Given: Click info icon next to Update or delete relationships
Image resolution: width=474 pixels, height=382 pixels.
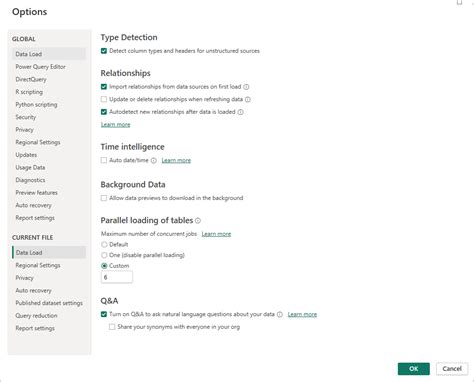Looking at the screenshot, I should pos(248,100).
